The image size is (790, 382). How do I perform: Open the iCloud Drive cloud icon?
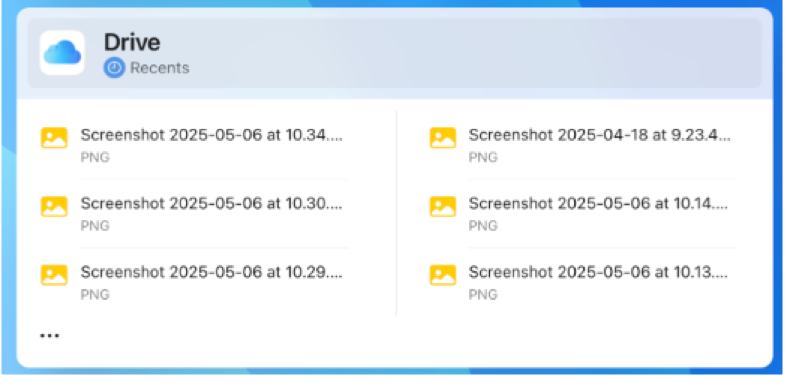click(62, 53)
